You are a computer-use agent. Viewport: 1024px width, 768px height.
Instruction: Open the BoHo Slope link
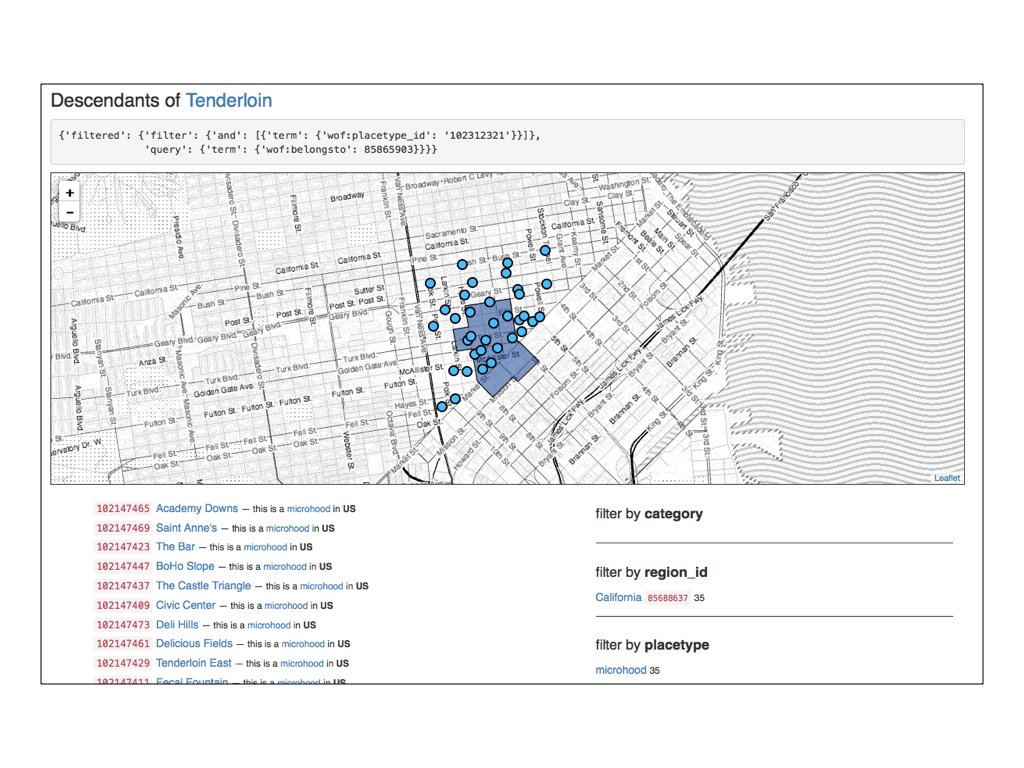(185, 567)
